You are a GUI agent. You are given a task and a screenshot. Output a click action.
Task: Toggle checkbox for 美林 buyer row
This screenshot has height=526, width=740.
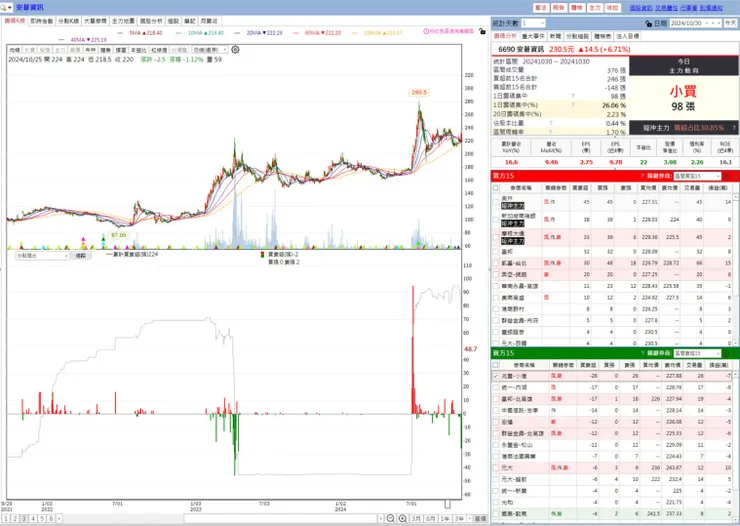(x=496, y=202)
